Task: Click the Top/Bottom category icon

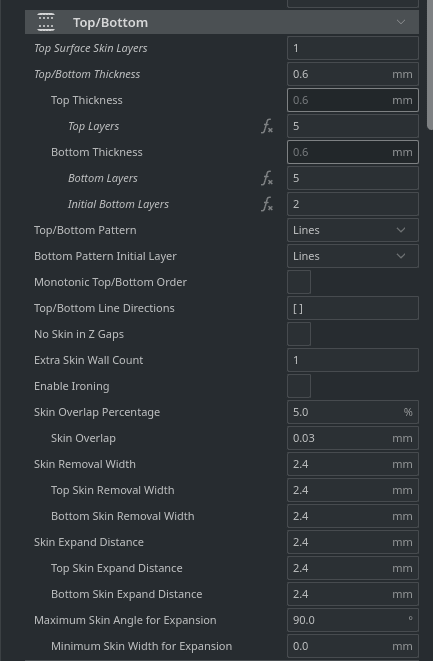Action: [46, 22]
